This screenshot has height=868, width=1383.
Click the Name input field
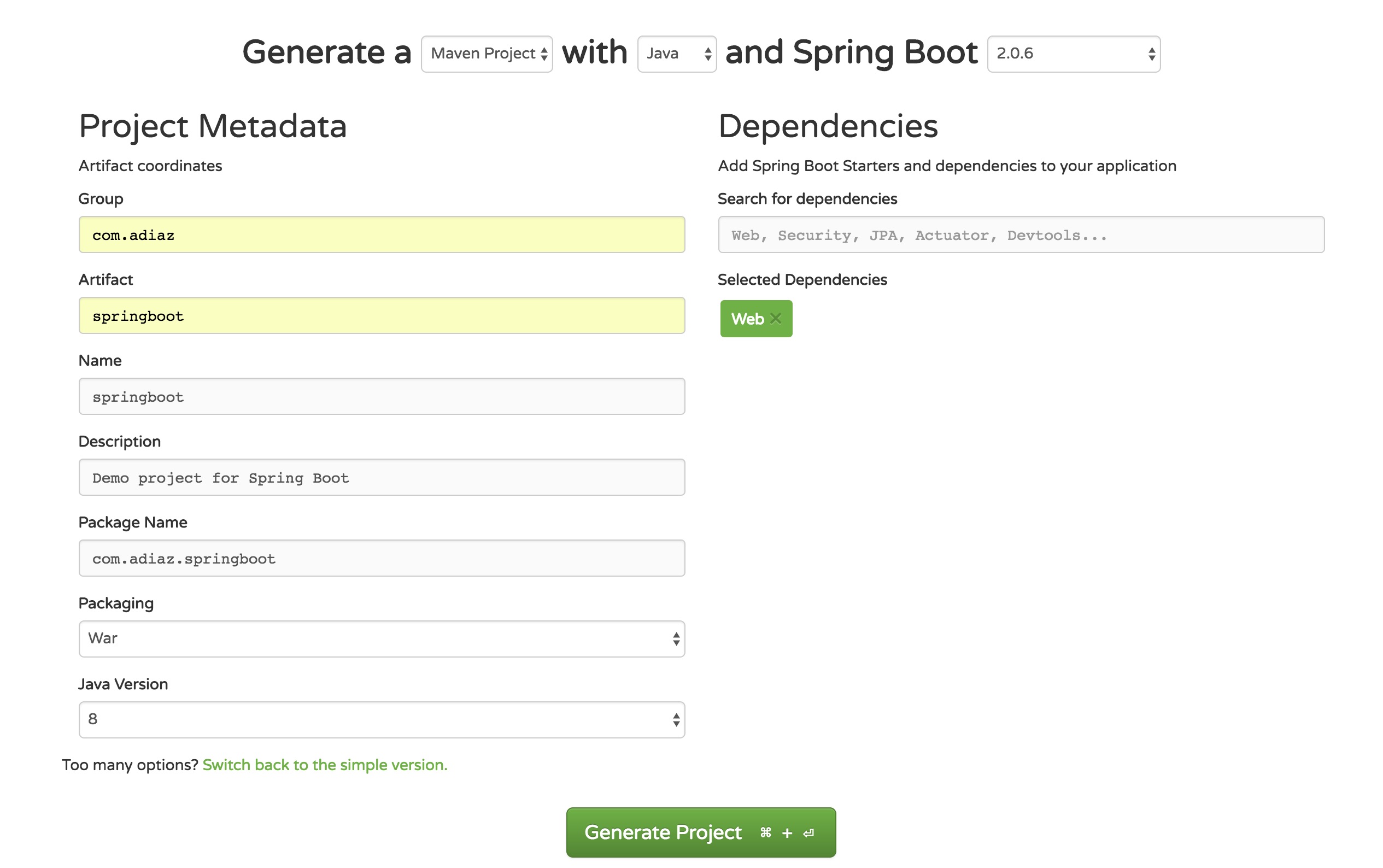381,396
